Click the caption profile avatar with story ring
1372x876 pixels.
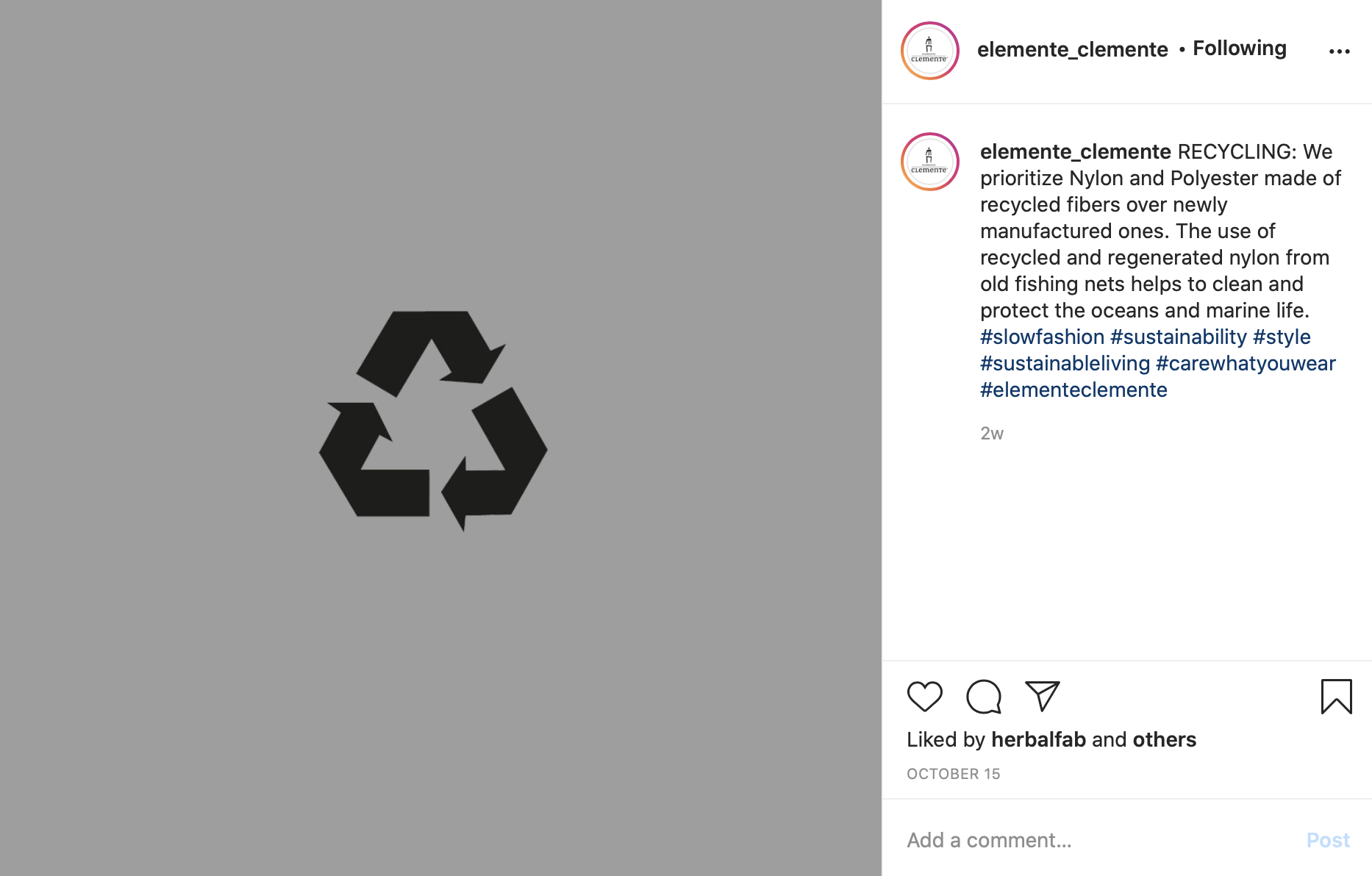point(930,162)
